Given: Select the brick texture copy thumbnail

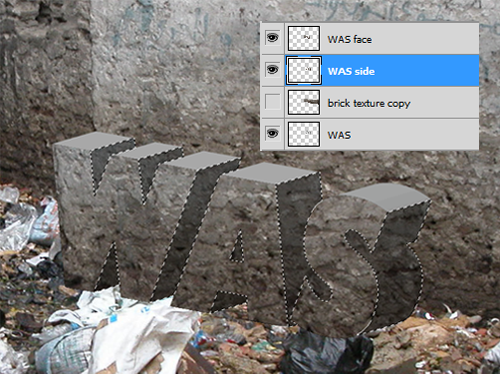Looking at the screenshot, I should tap(304, 102).
